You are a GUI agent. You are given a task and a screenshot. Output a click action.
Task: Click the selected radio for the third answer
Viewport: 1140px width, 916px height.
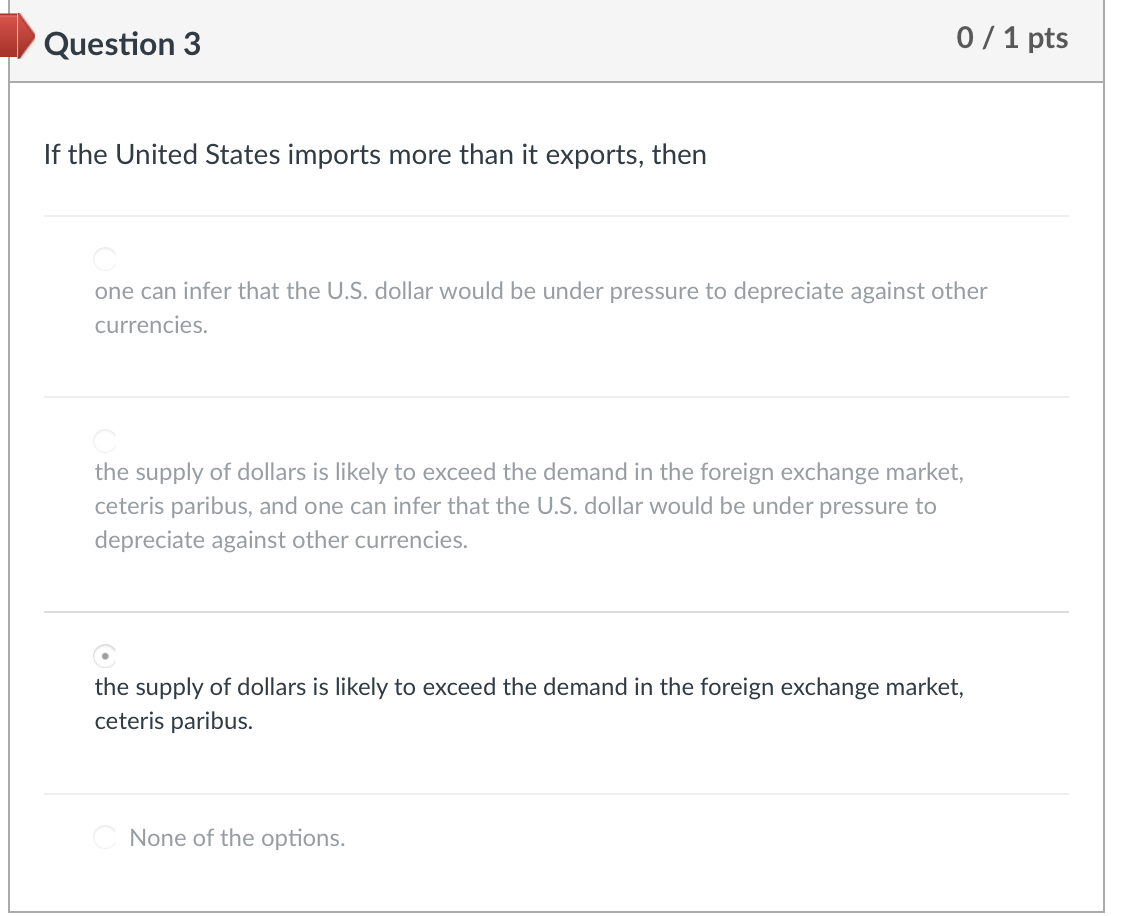[105, 657]
